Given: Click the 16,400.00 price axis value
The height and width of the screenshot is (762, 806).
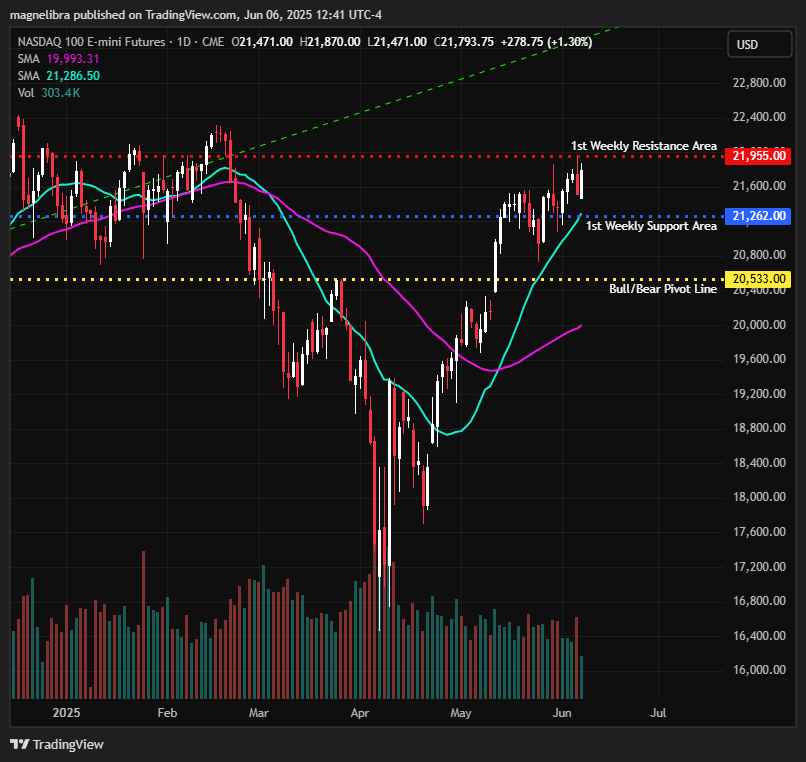Looking at the screenshot, I should pyautogui.click(x=759, y=636).
